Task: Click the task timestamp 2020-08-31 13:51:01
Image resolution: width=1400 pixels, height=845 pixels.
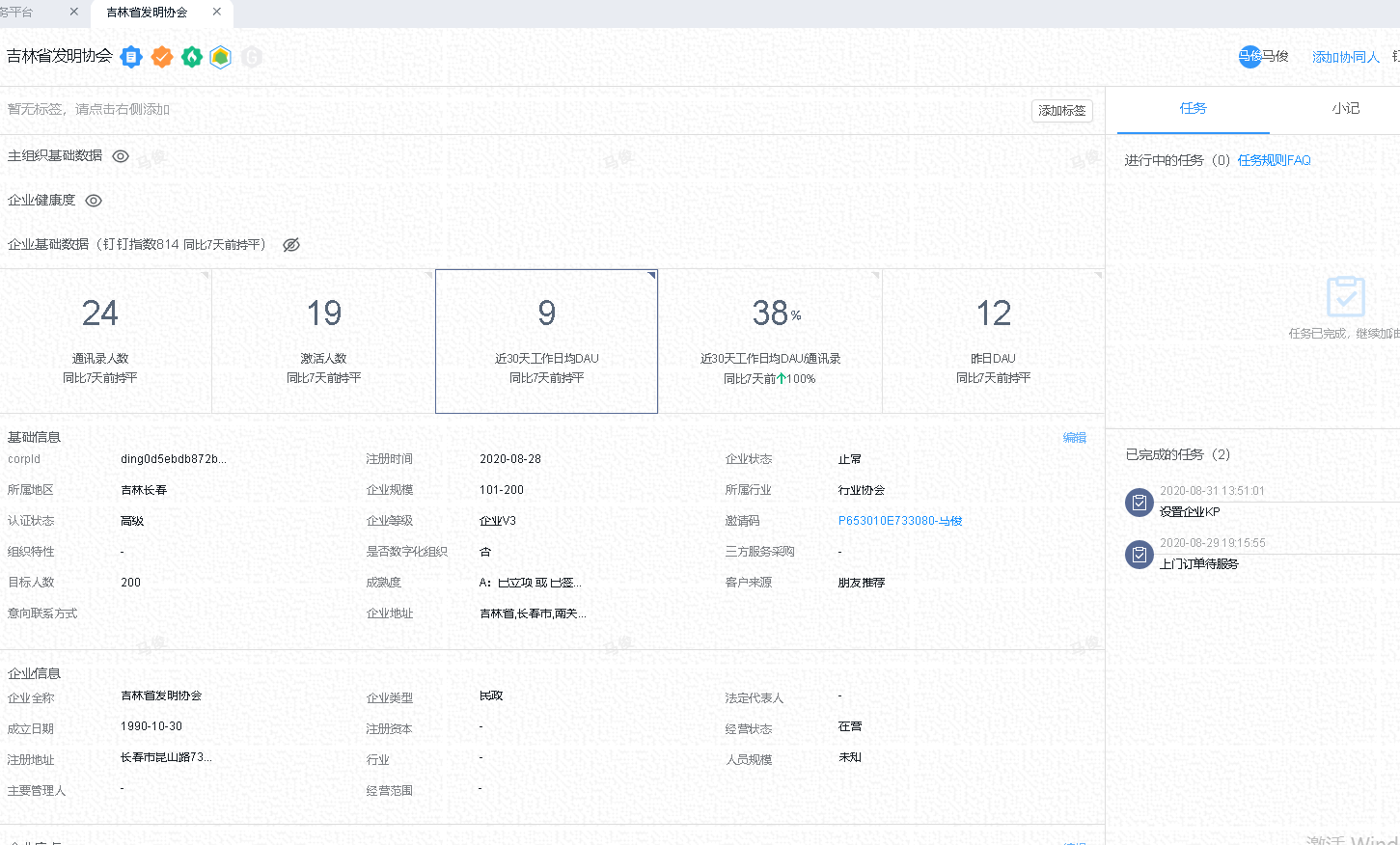Action: (x=1212, y=491)
